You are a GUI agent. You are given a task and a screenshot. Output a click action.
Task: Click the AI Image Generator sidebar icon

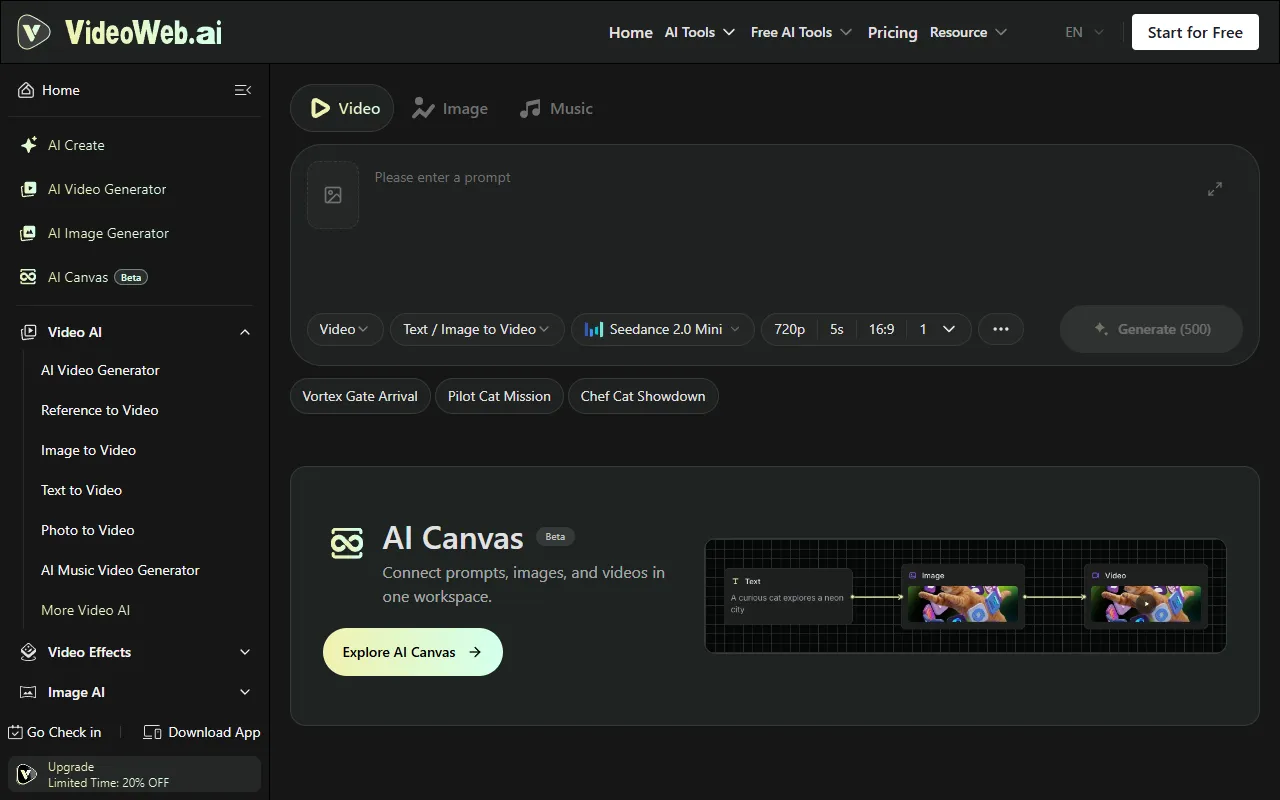click(29, 233)
